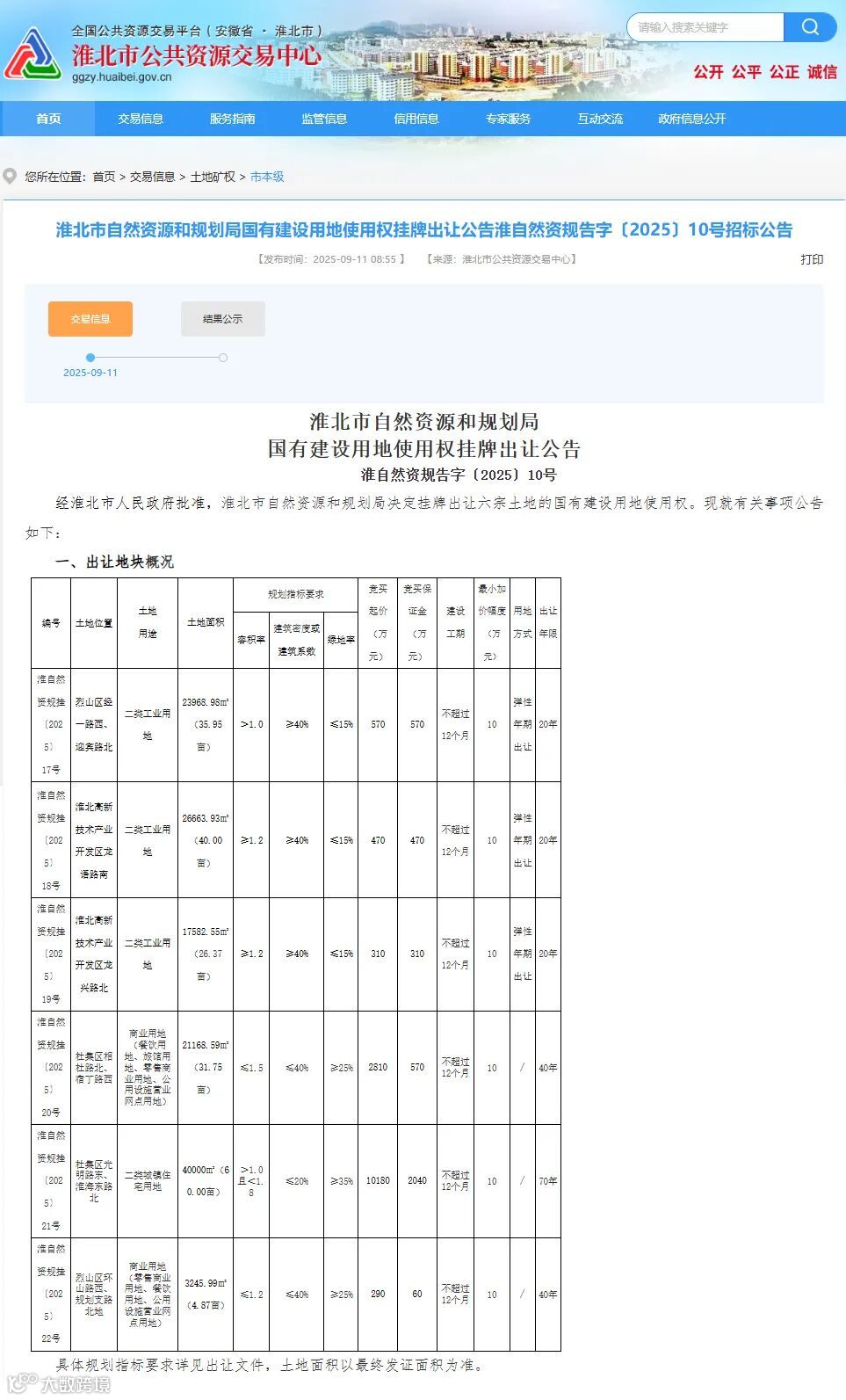846x1400 pixels.
Task: Click the 发布时间 2025-09-11 08:55 text
Action: click(x=330, y=259)
